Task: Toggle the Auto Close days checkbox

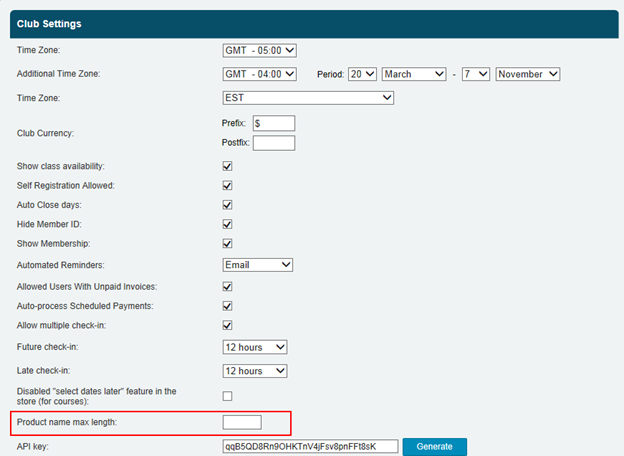Action: (x=228, y=205)
